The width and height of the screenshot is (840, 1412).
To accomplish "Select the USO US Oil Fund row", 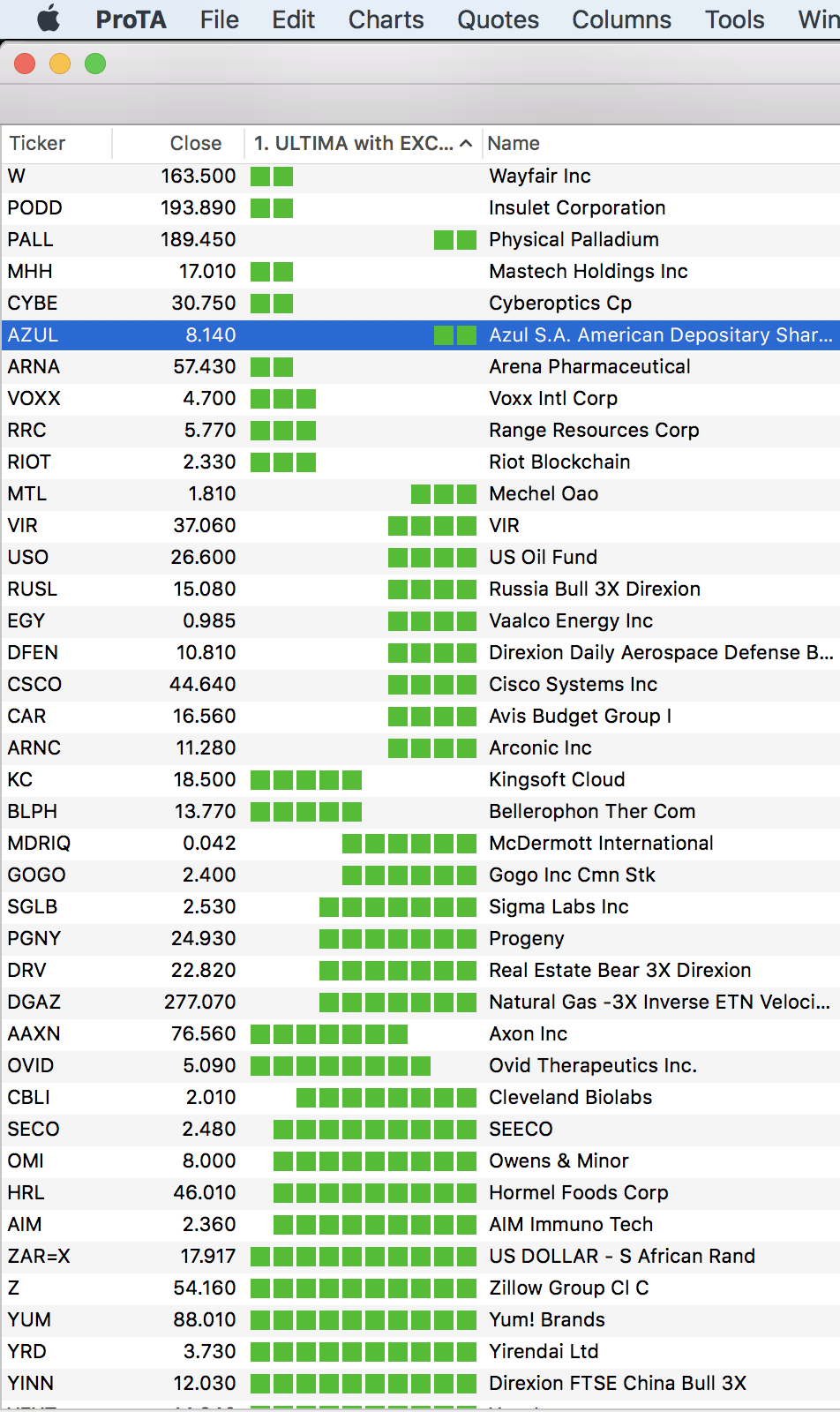I will point(420,558).
